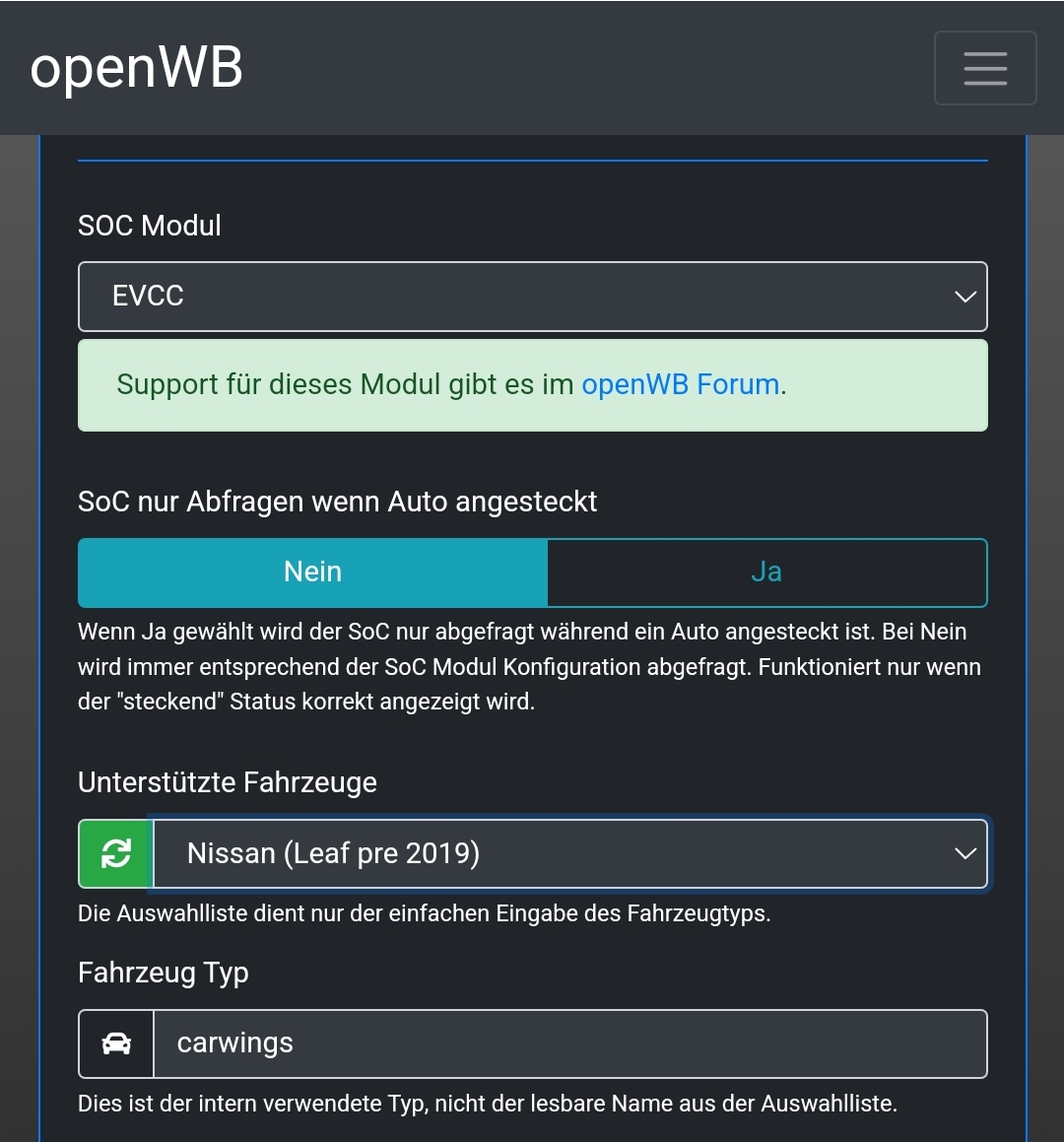Click the chevron arrow on the EVCC selector
This screenshot has width=1064, height=1142.
[x=965, y=296]
